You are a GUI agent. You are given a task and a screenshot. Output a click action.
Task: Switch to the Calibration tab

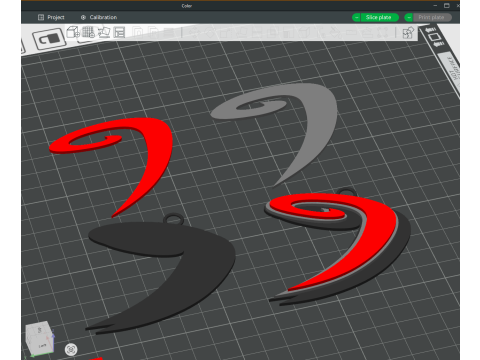click(x=99, y=17)
